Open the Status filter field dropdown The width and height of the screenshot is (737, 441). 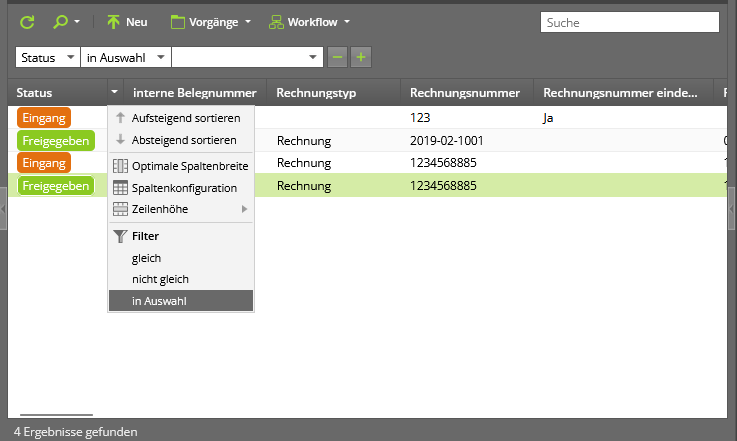[x=47, y=57]
